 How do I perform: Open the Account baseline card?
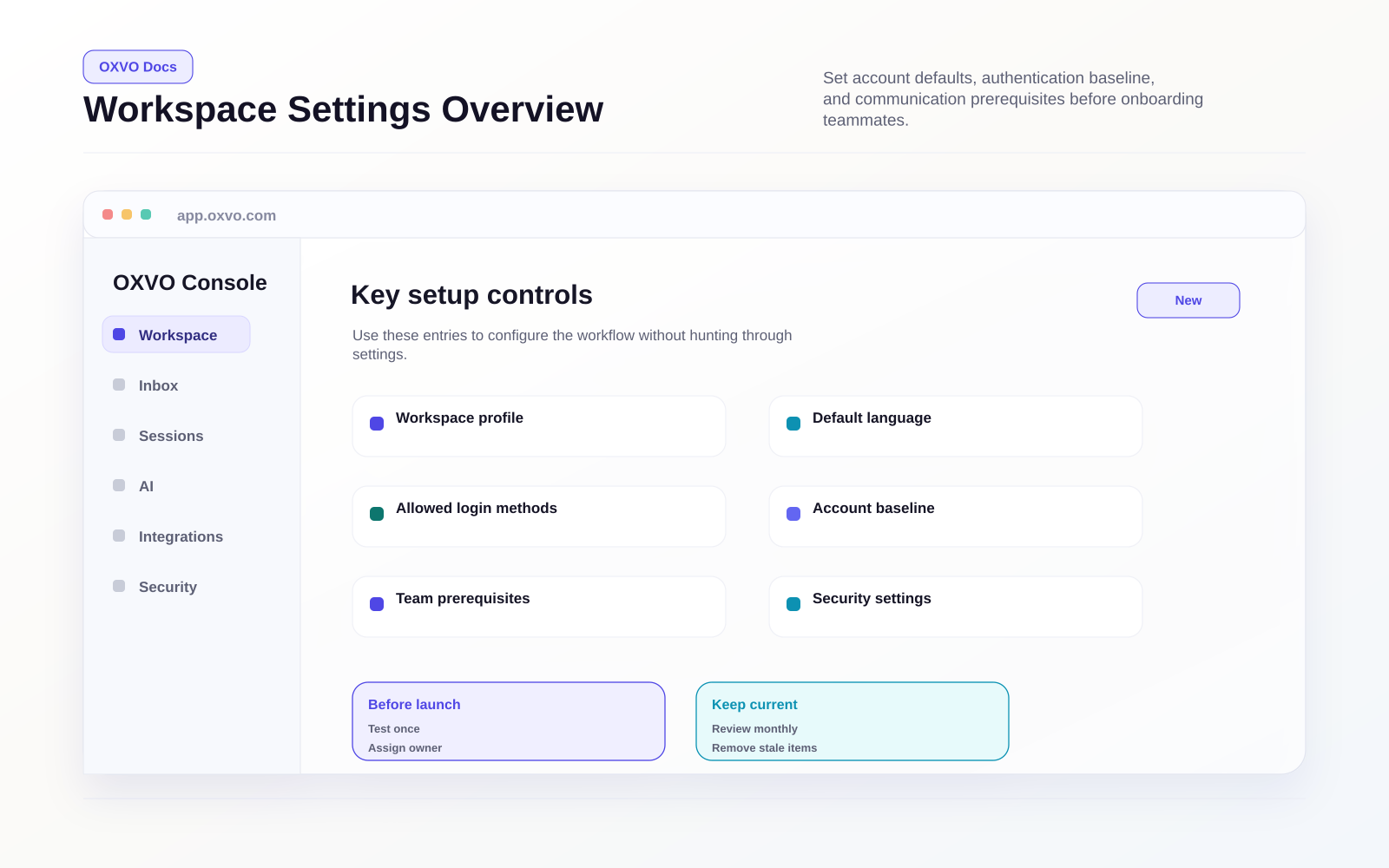pyautogui.click(x=956, y=516)
